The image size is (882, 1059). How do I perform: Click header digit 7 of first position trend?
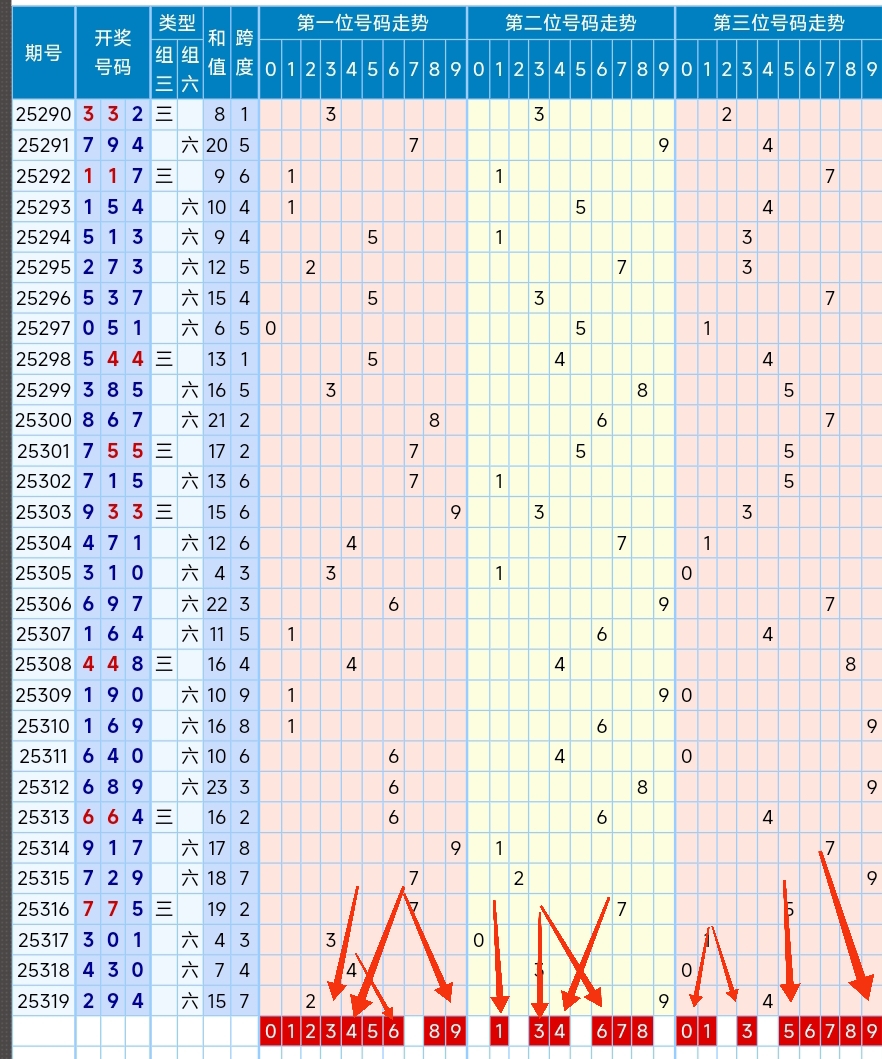[x=413, y=69]
